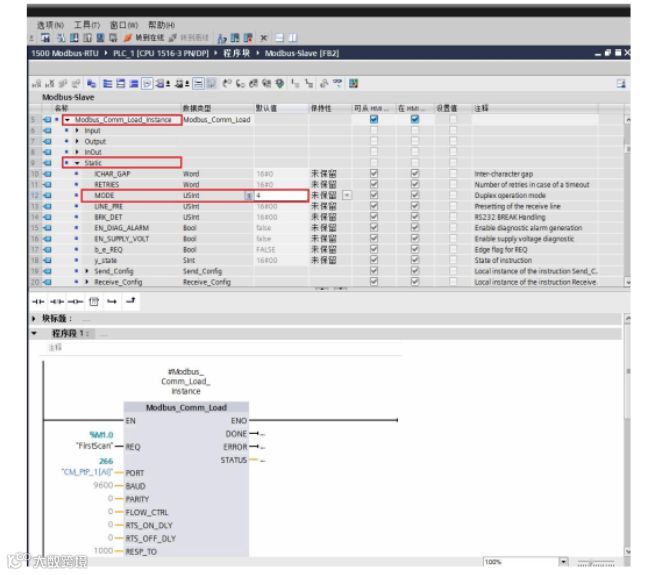Expand the Output section

77,141
